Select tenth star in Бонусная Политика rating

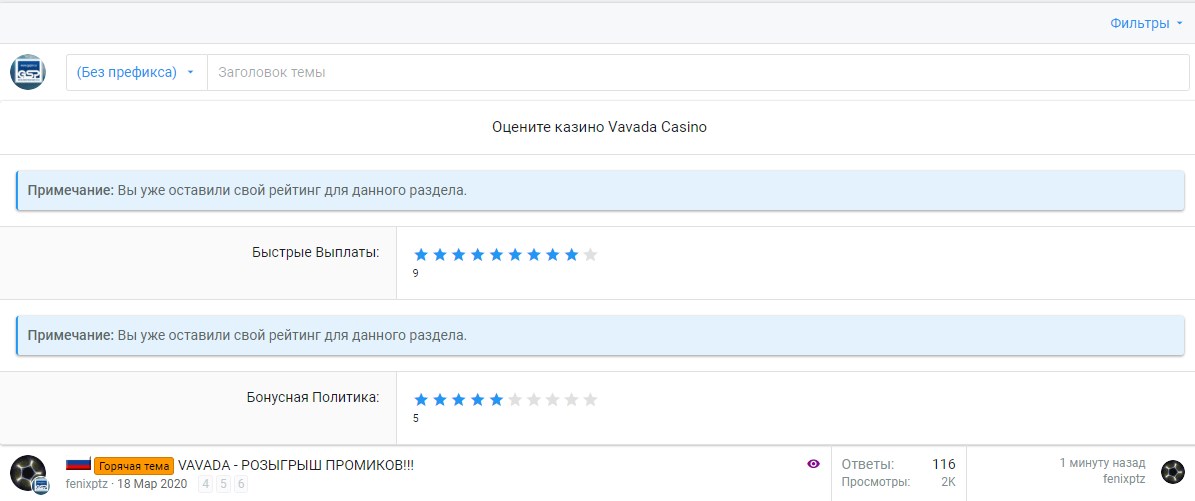[x=590, y=400]
